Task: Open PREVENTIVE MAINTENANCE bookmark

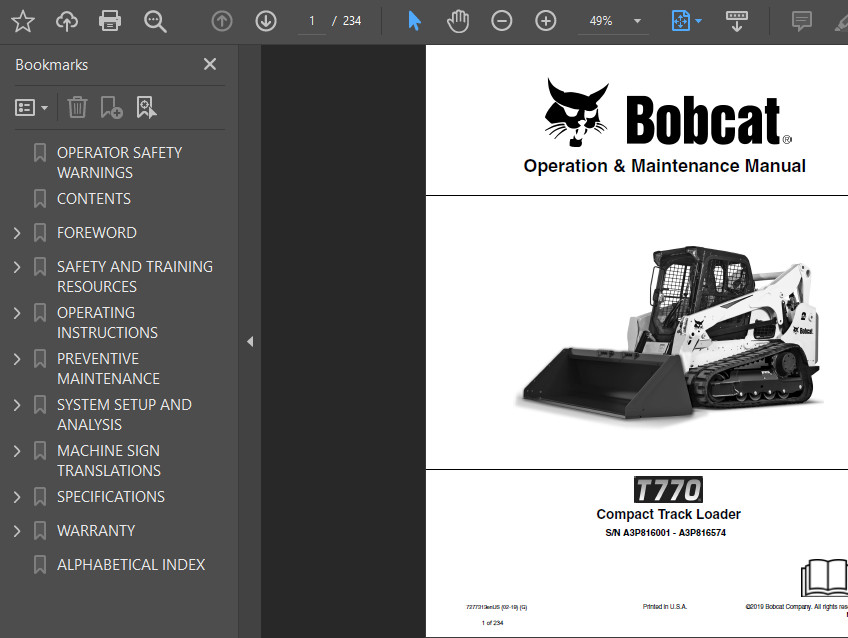Action: pyautogui.click(x=108, y=368)
